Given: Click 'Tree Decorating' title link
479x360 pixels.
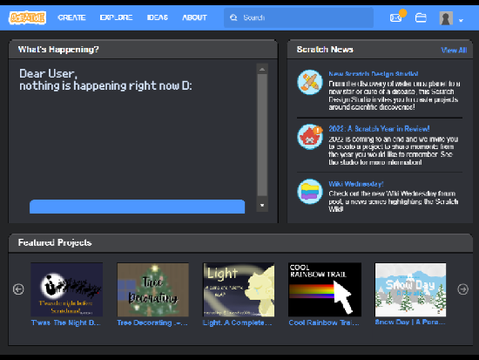Looking at the screenshot, I should (x=152, y=323).
